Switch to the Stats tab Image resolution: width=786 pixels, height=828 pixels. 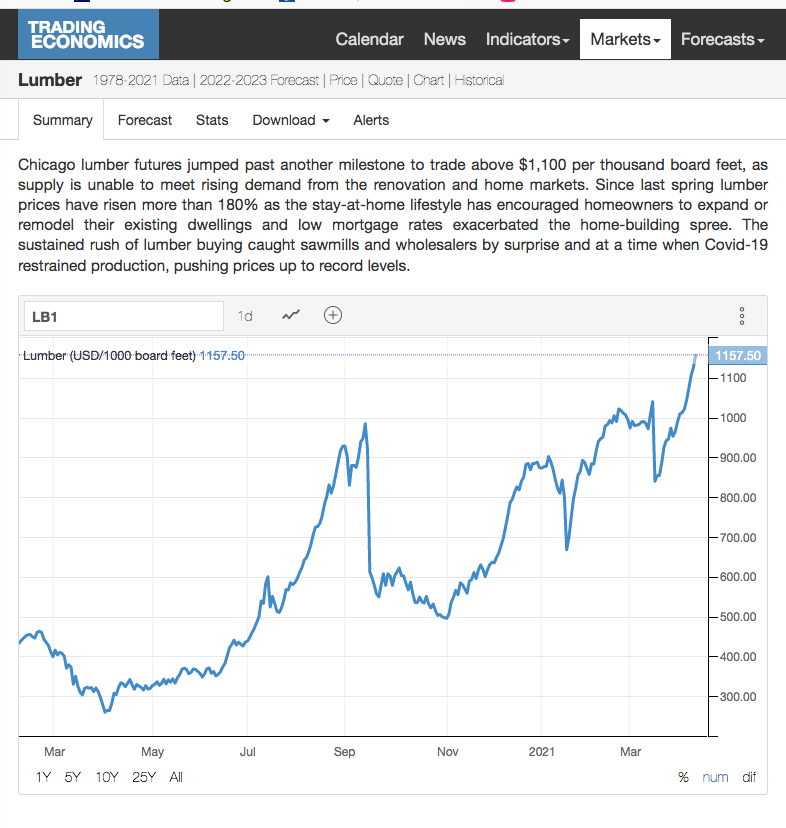[212, 120]
